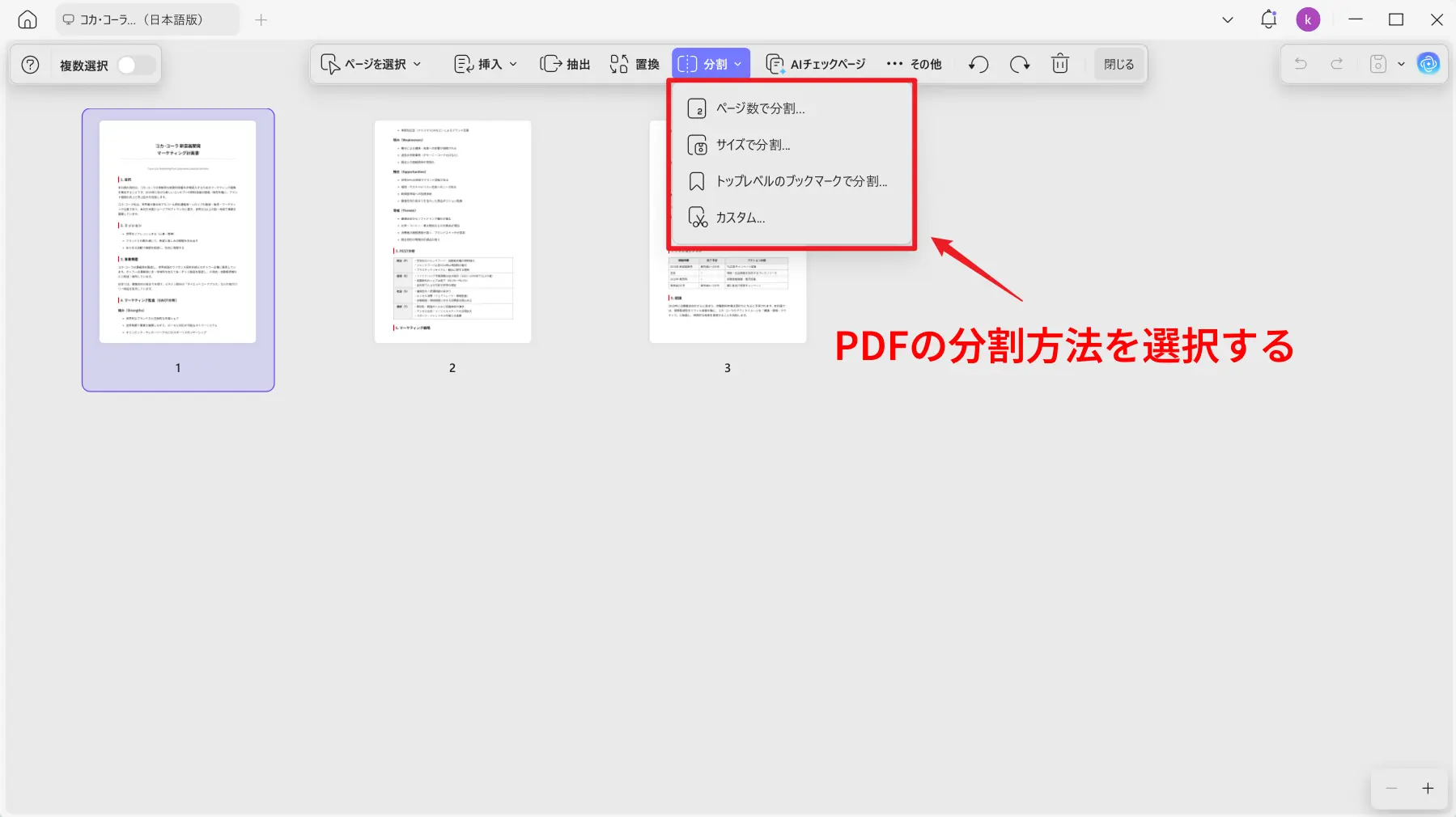Open the home screen icon
This screenshot has width=1456, height=817.
pyautogui.click(x=28, y=20)
